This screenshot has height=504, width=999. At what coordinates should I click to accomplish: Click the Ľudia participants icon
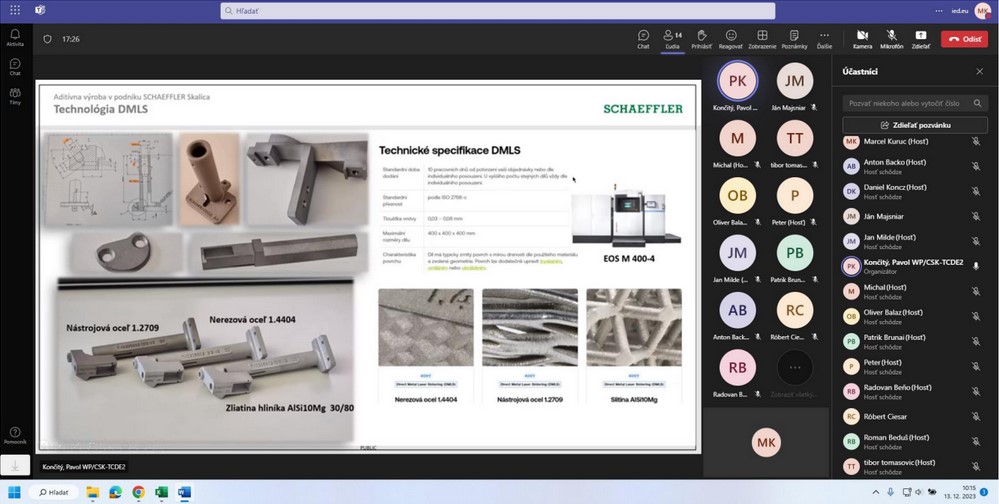(x=672, y=38)
